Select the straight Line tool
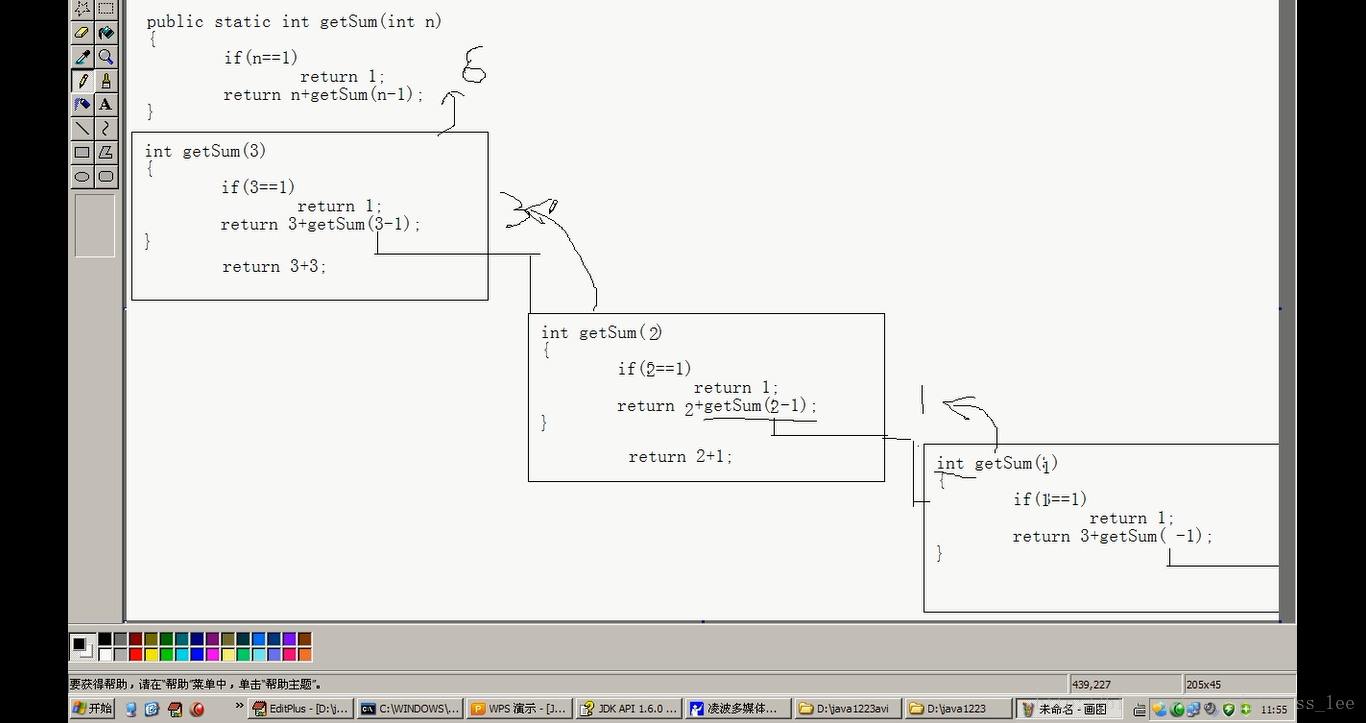Image resolution: width=1366 pixels, height=723 pixels. click(x=82, y=128)
